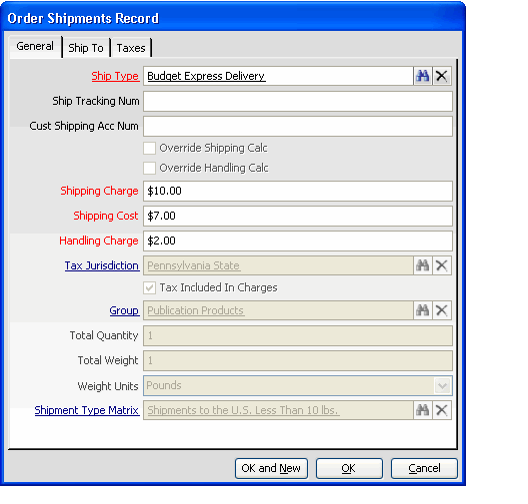This screenshot has height=504, width=528.
Task: Open Ship Type lookup binoculars icon
Action: click(x=422, y=76)
